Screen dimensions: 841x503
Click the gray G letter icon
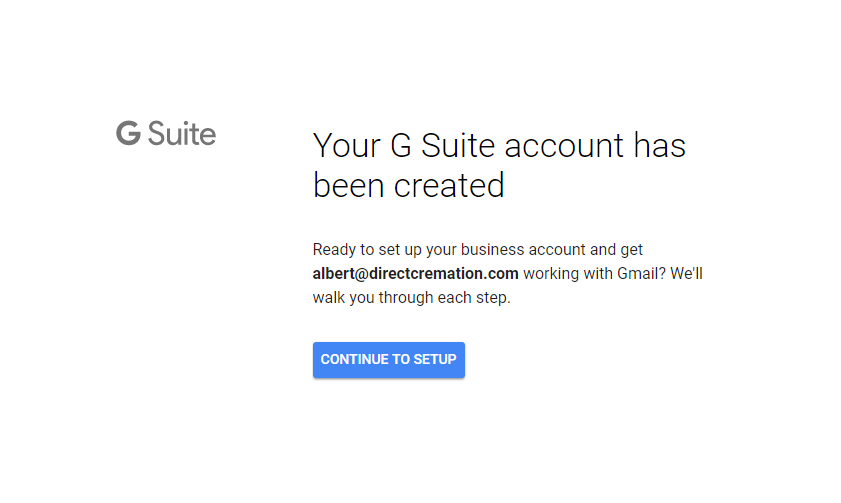128,133
